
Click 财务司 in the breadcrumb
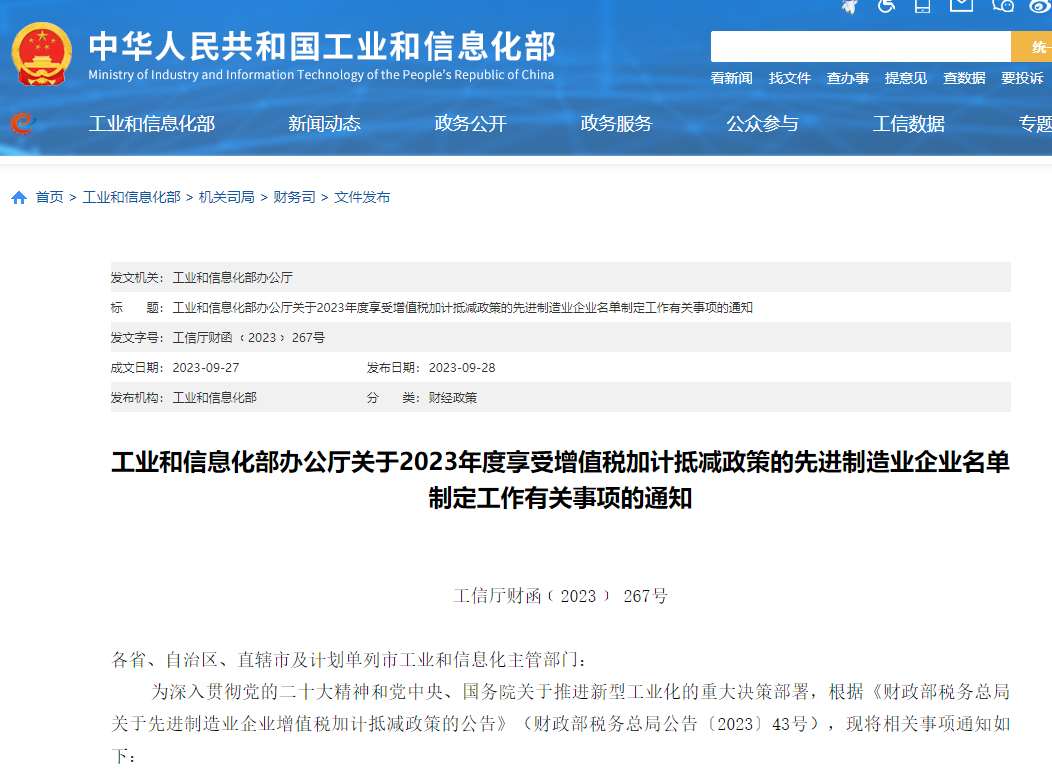(294, 198)
